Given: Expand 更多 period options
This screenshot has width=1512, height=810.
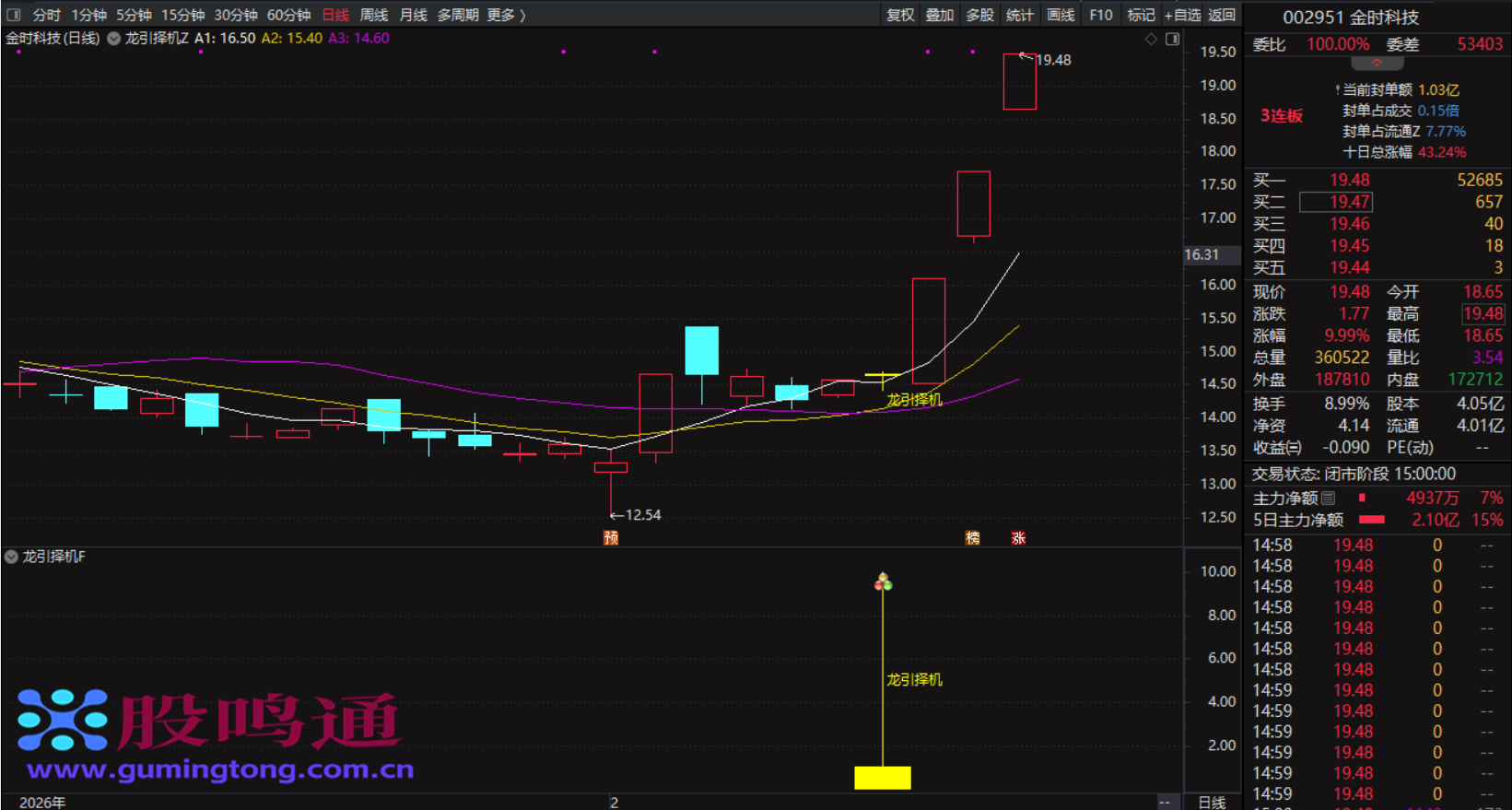Looking at the screenshot, I should (x=506, y=15).
